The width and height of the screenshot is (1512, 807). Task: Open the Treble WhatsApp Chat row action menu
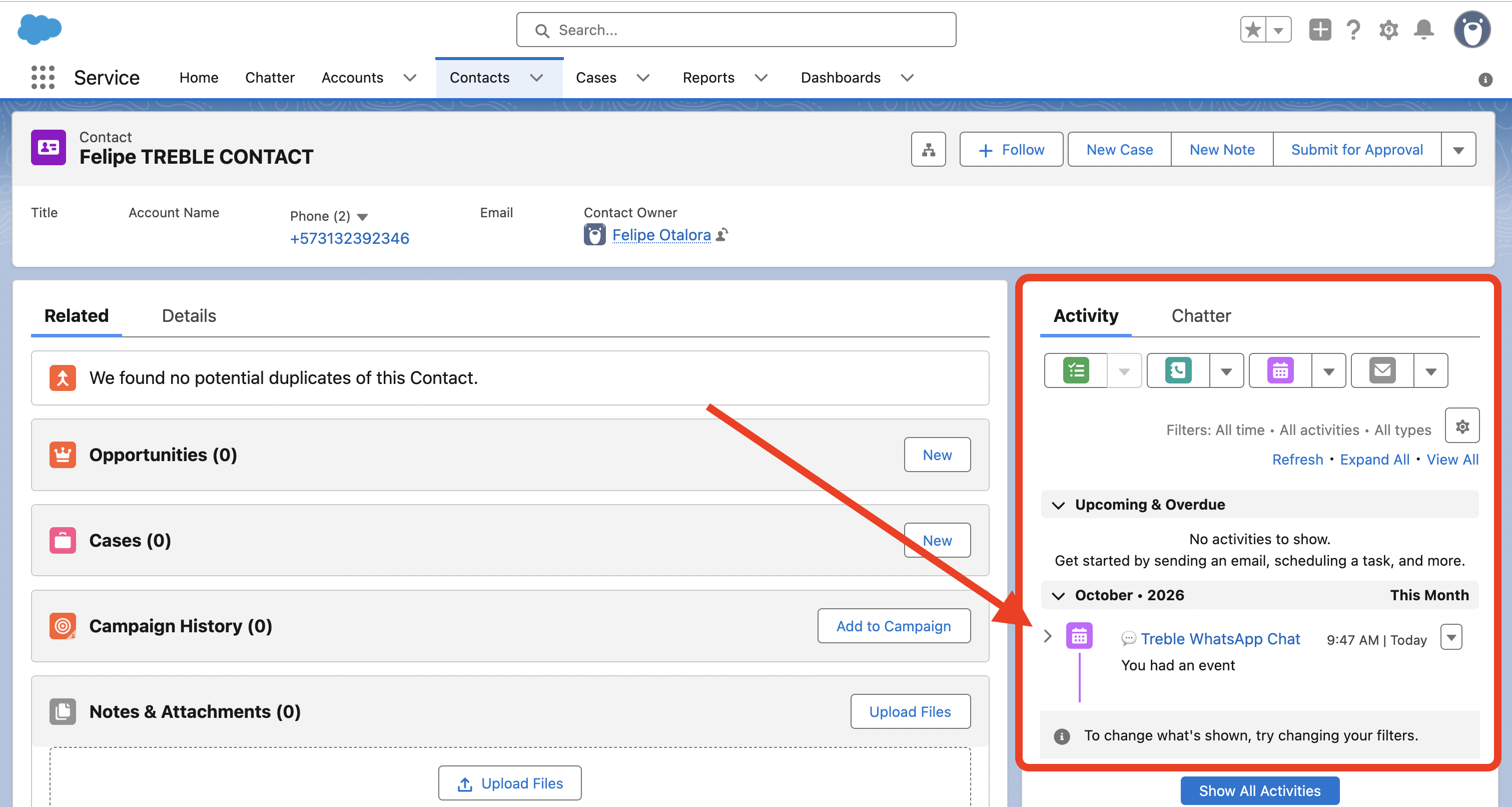click(1451, 637)
